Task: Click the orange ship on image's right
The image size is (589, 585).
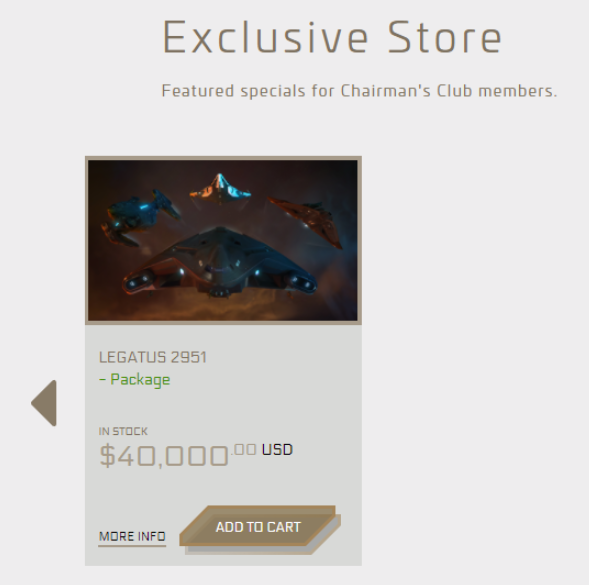Action: [x=306, y=221]
